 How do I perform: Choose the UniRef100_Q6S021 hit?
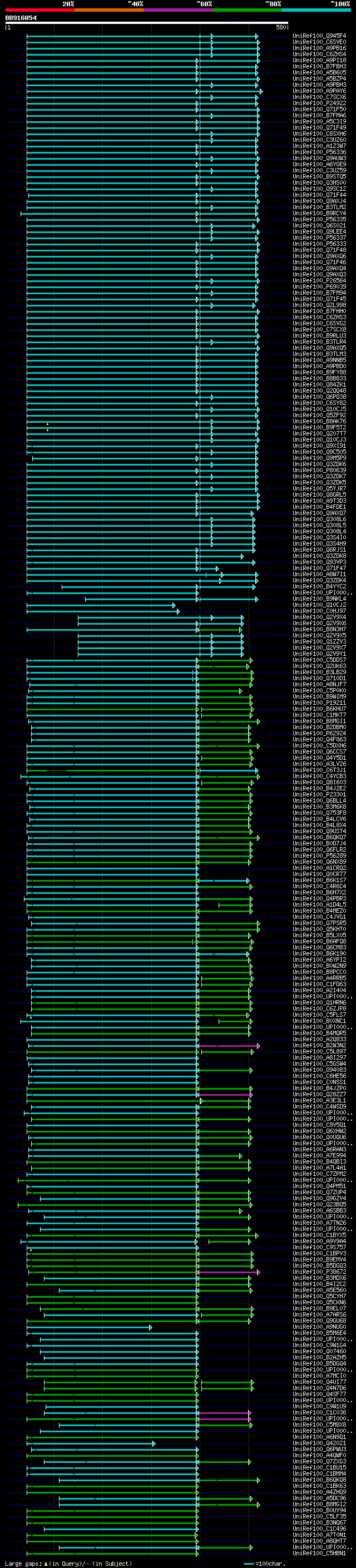(x=319, y=225)
